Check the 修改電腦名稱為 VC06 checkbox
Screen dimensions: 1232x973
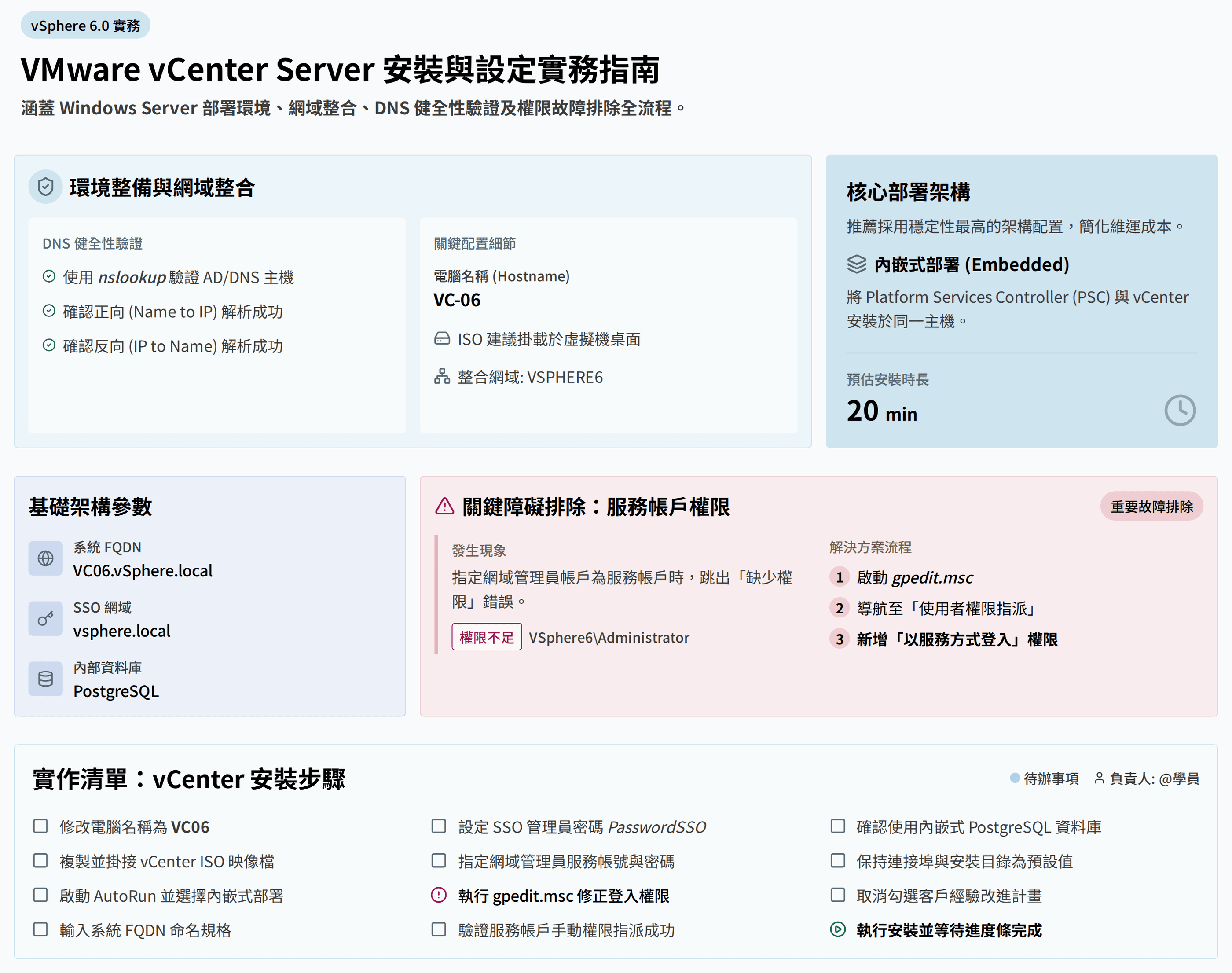coord(40,826)
